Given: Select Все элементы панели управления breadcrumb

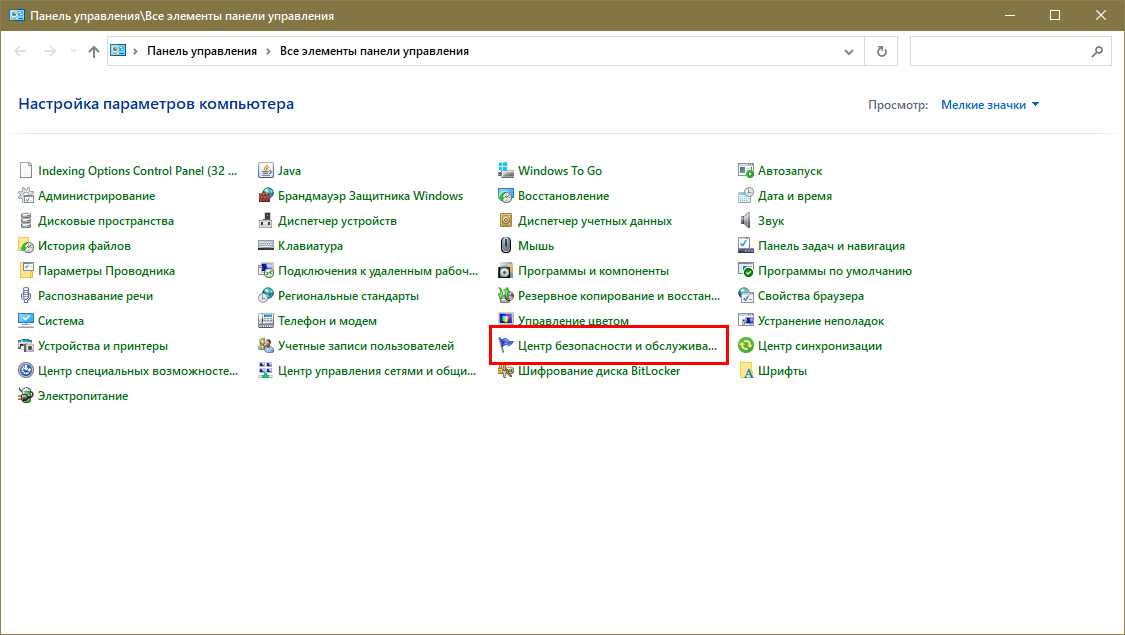Looking at the screenshot, I should click(x=374, y=51).
